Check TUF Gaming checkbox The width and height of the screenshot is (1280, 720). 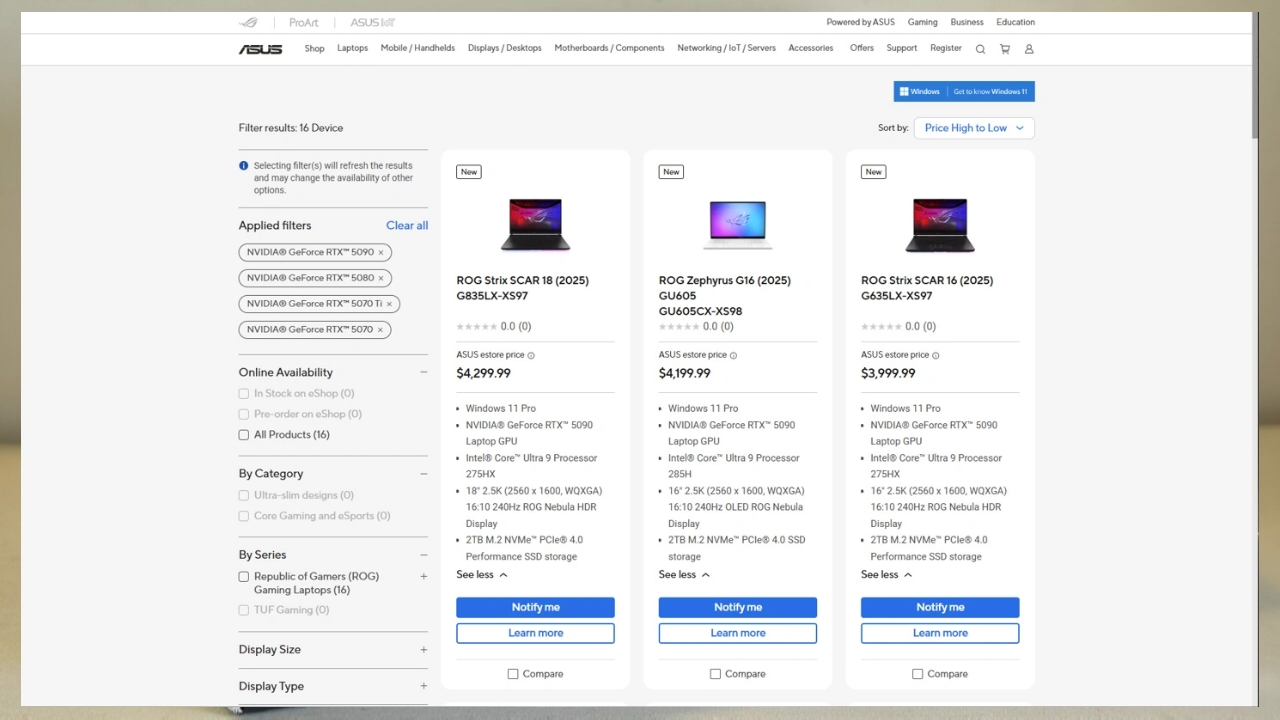[x=243, y=610]
